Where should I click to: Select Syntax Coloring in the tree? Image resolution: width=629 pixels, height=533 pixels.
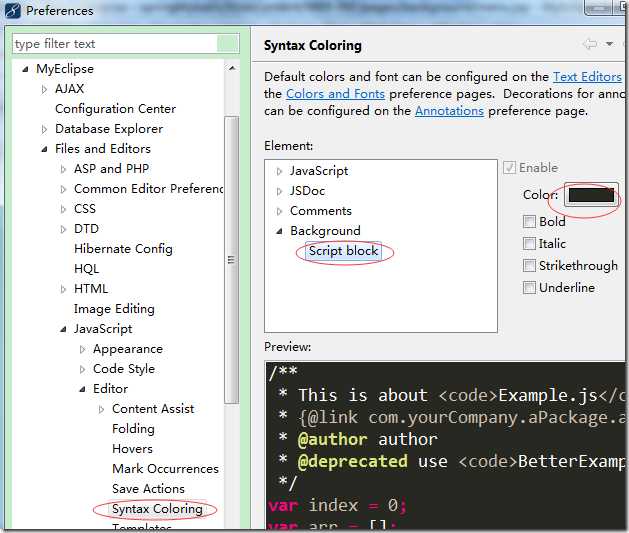[x=157, y=509]
